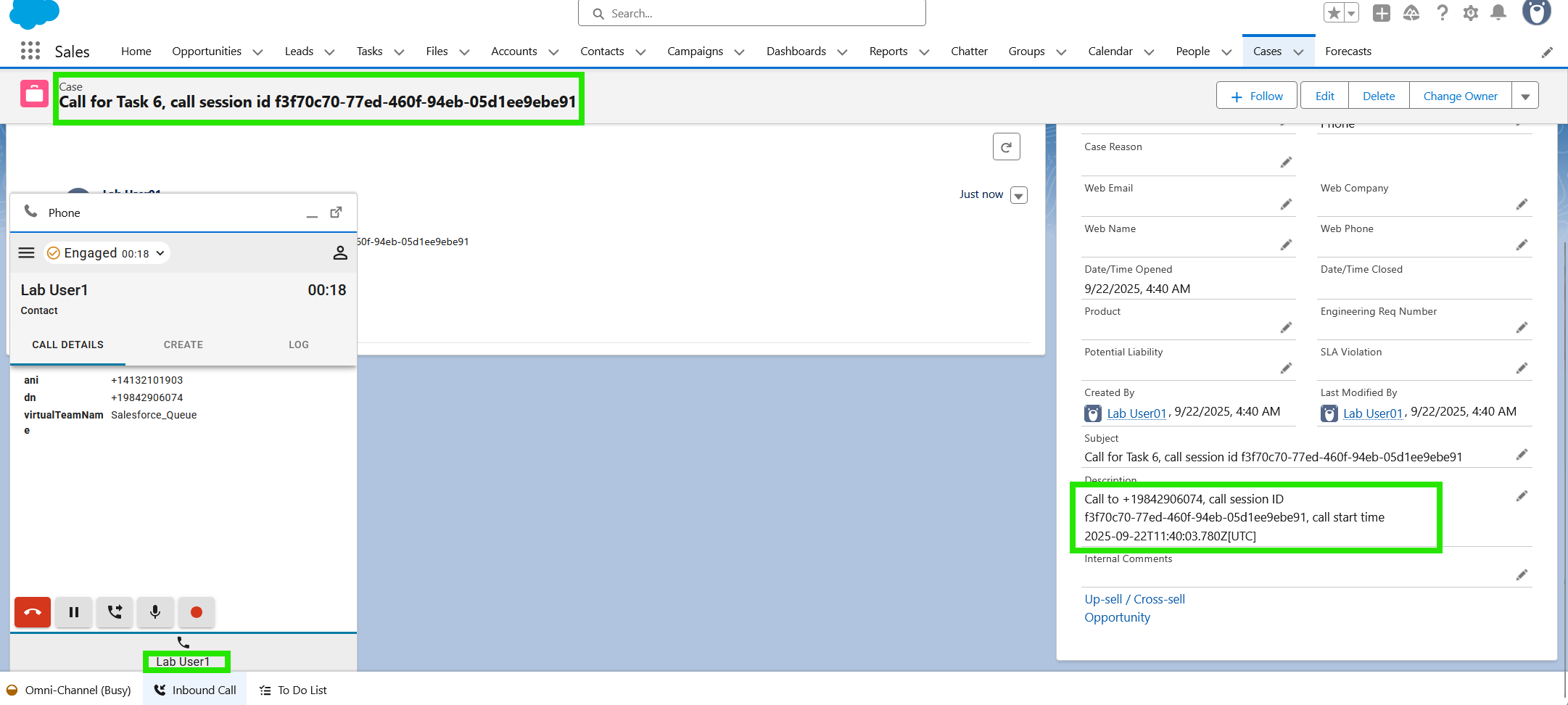Open the Help question mark icon
Screen dimensions: 1568x705
tap(1442, 13)
